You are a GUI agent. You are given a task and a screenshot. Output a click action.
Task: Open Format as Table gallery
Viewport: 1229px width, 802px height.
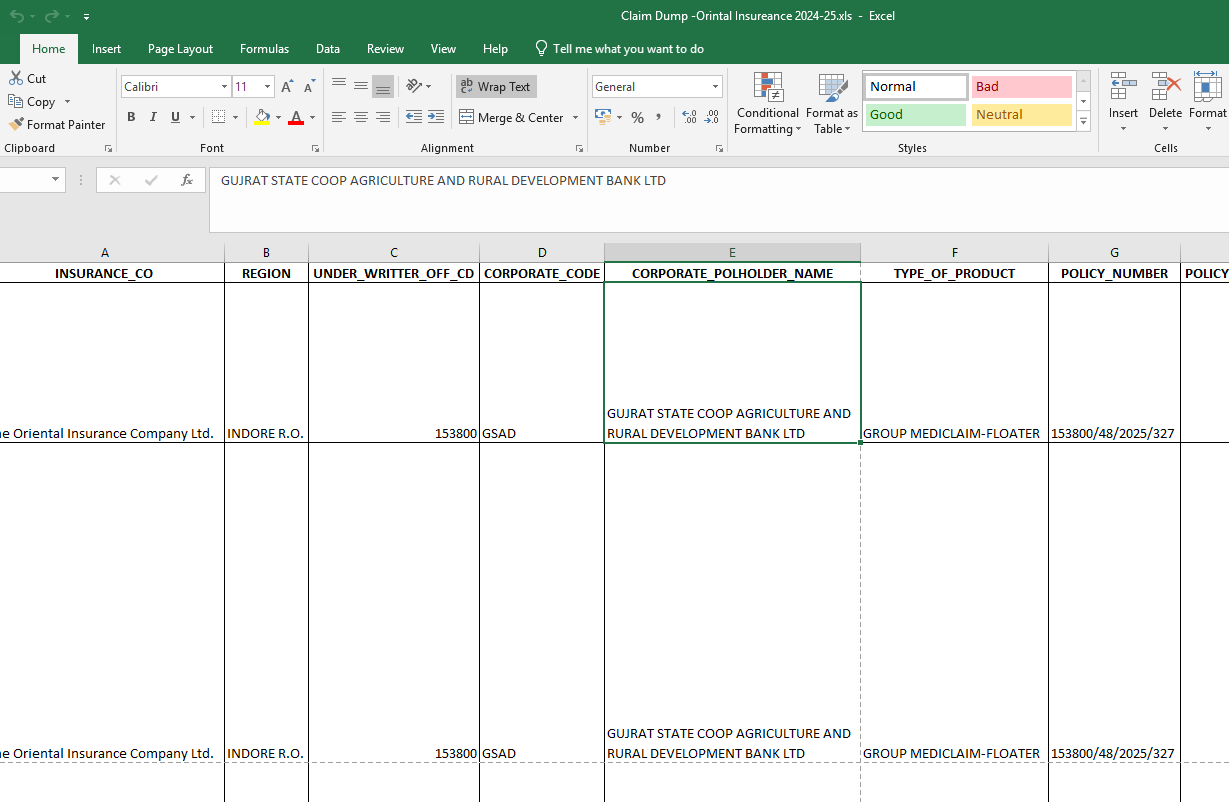pos(832,104)
